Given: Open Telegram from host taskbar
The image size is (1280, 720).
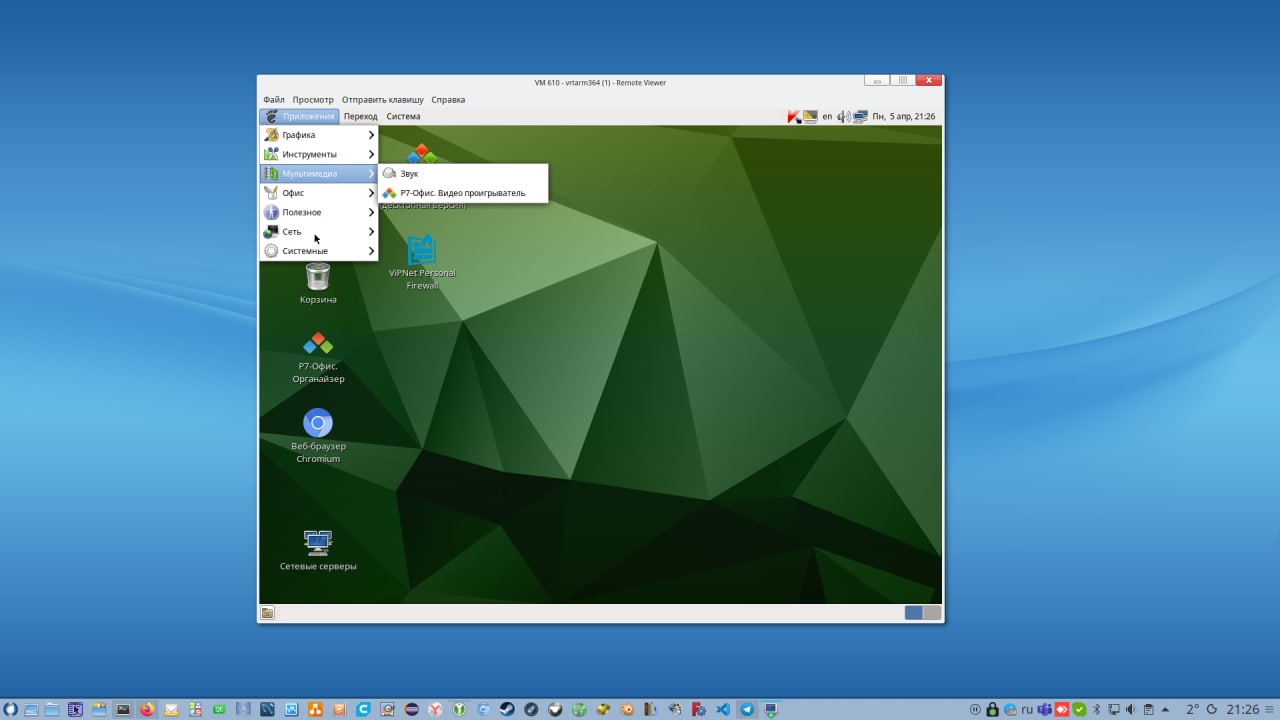Looking at the screenshot, I should 747,709.
